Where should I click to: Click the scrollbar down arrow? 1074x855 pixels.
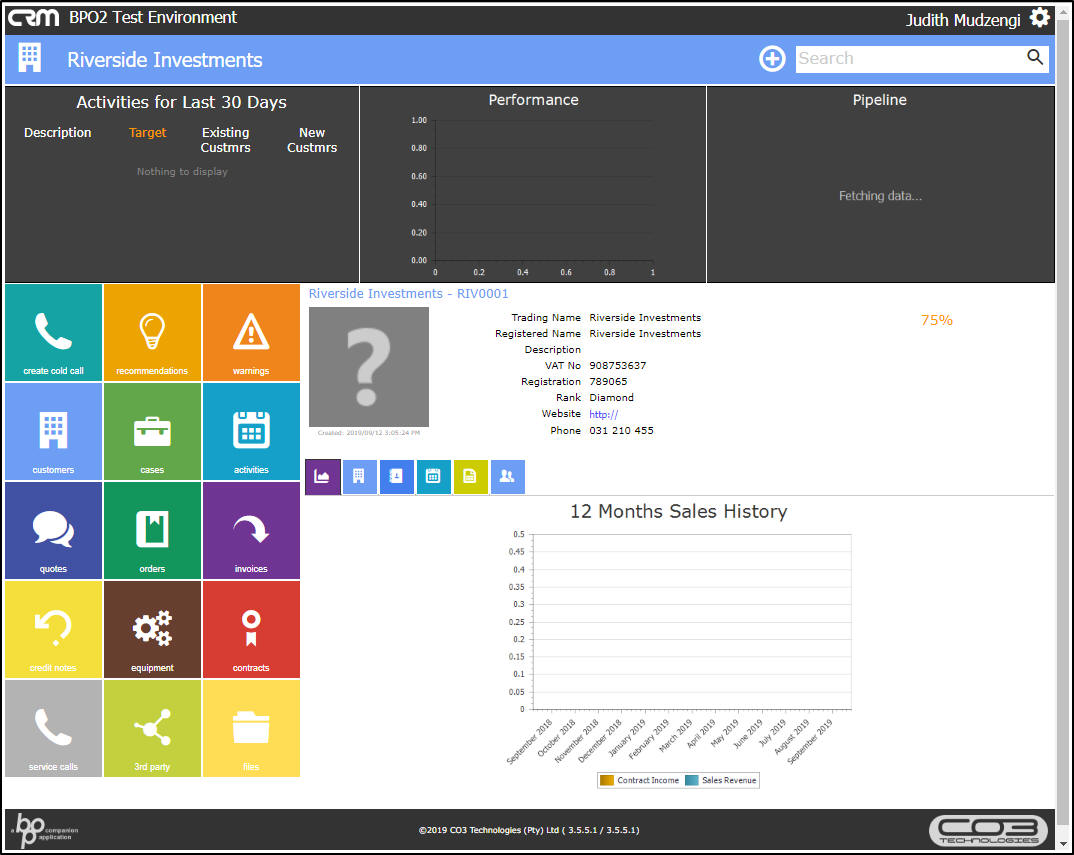tap(1063, 845)
